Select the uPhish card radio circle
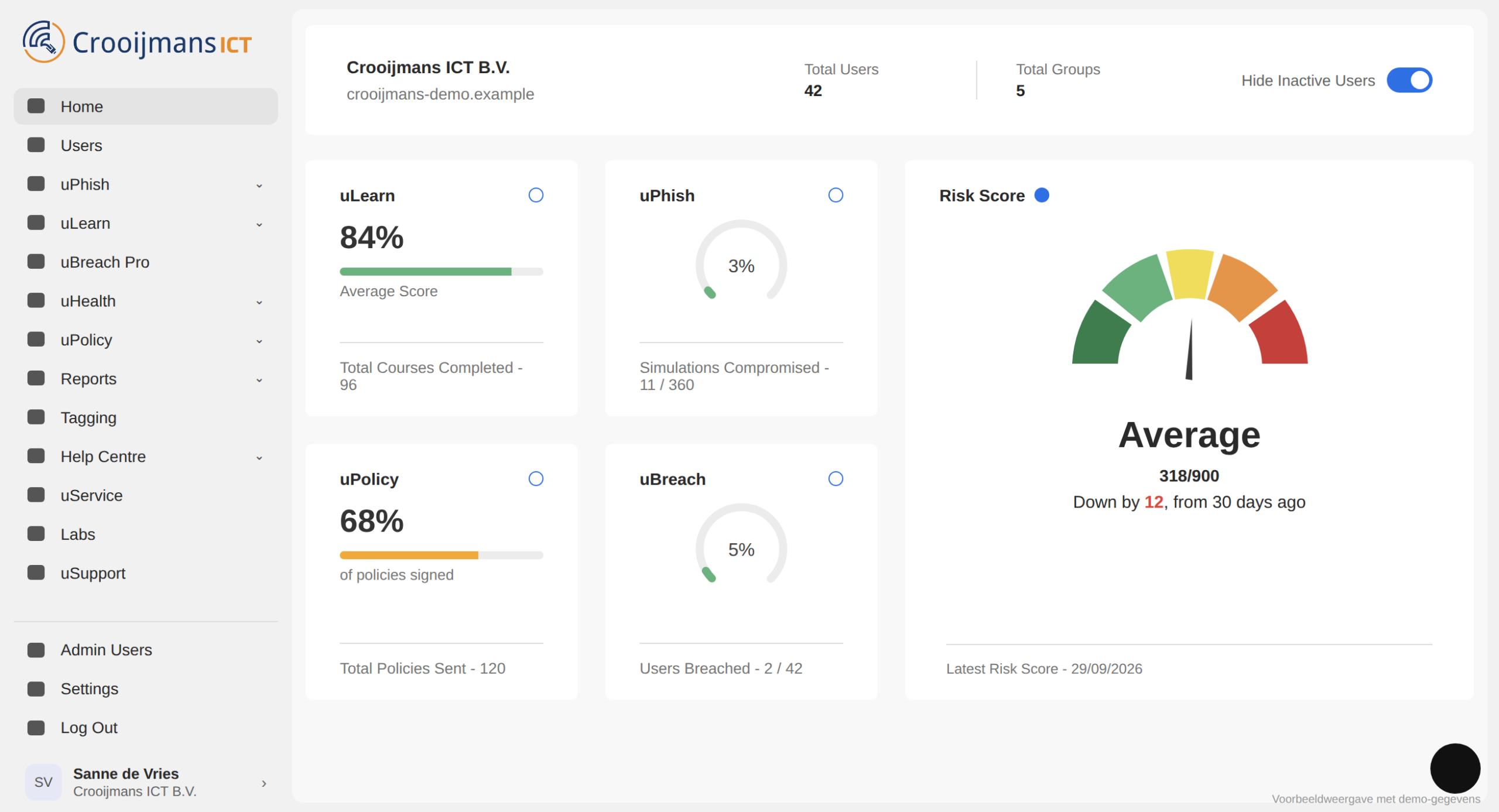The height and width of the screenshot is (812, 1499). pyautogui.click(x=836, y=195)
